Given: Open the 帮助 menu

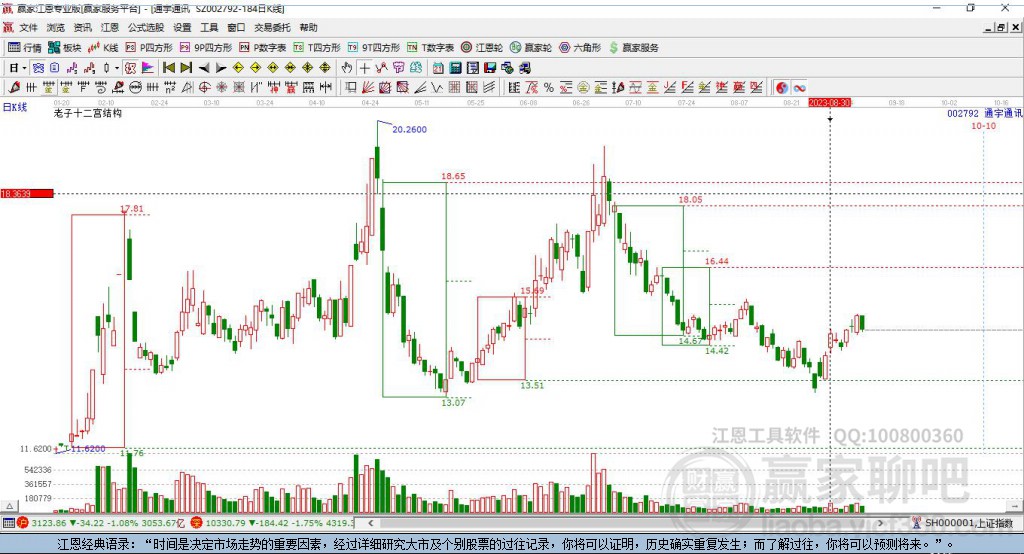Looking at the screenshot, I should pyautogui.click(x=308, y=27).
